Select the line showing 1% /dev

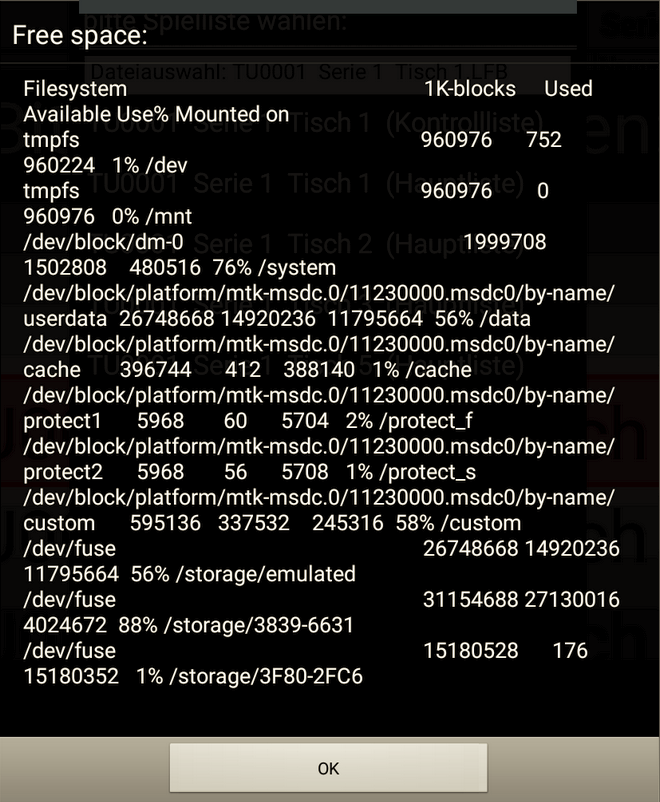pyautogui.click(x=106, y=165)
